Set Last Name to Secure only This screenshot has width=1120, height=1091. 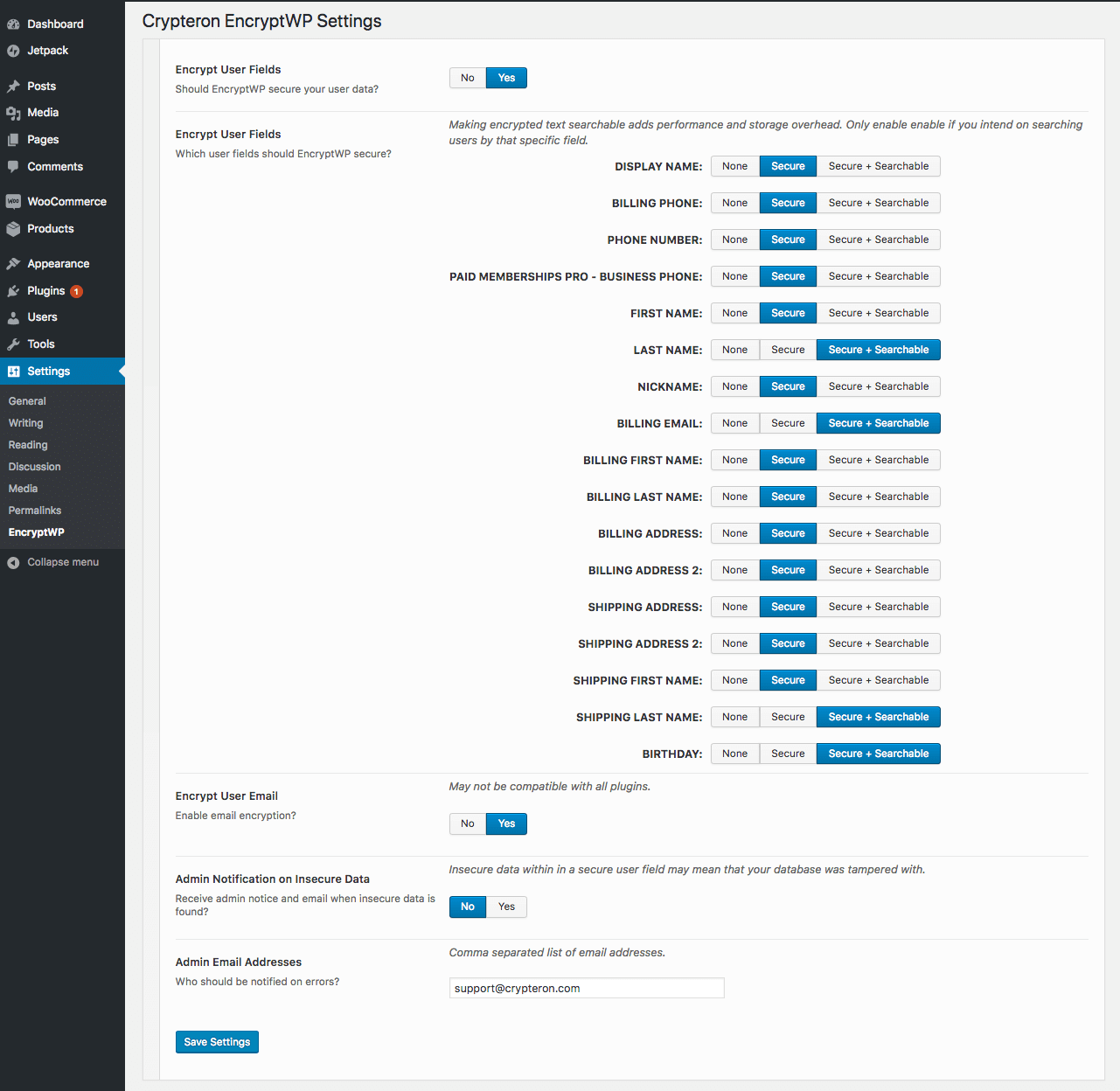click(788, 350)
